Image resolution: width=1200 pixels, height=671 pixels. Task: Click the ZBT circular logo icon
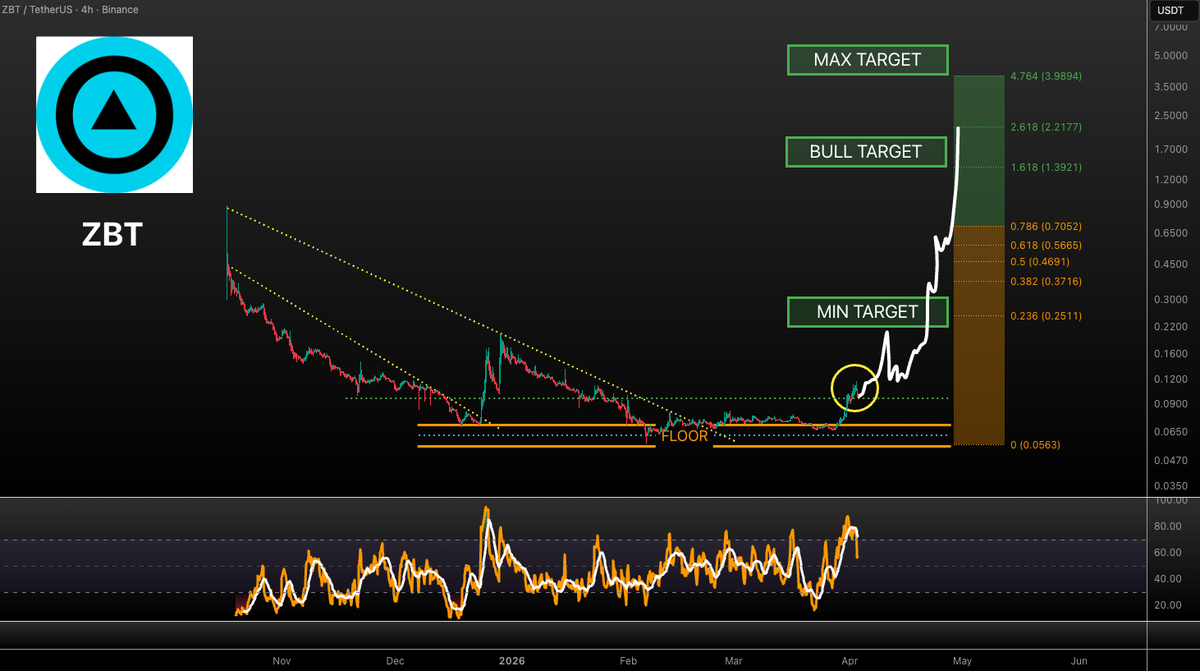tap(114, 115)
